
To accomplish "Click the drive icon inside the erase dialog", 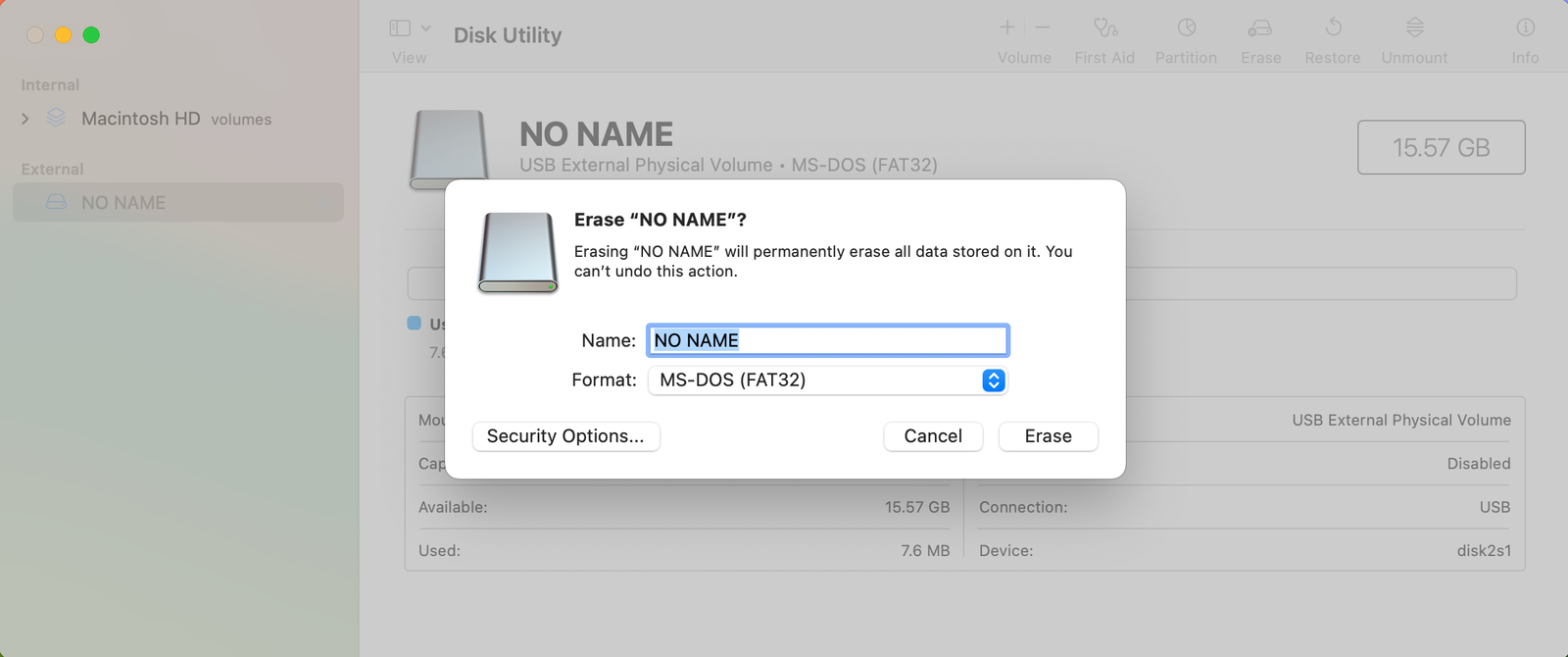I will [x=518, y=253].
